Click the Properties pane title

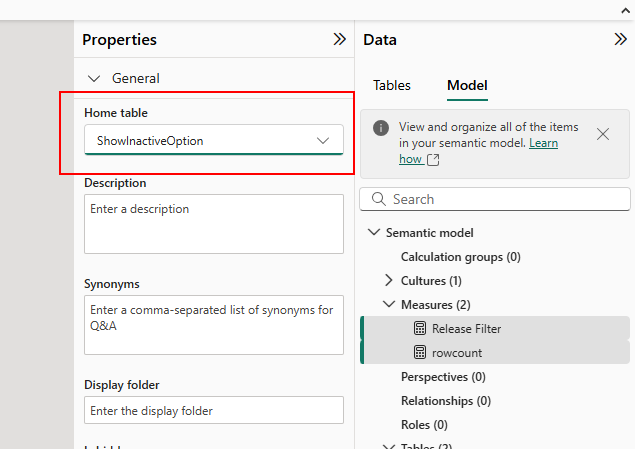(x=119, y=40)
